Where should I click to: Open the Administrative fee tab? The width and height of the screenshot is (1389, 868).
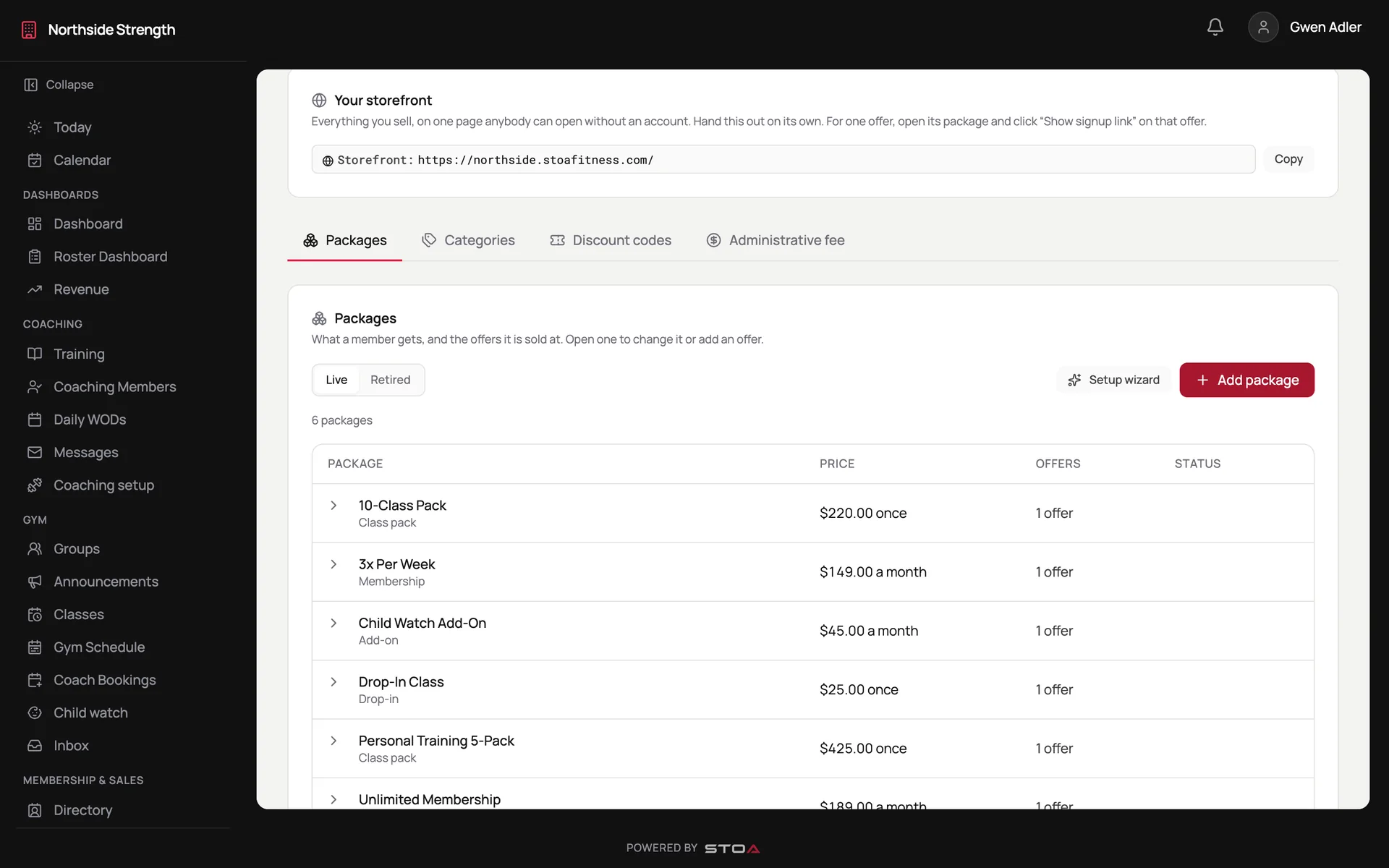(776, 240)
